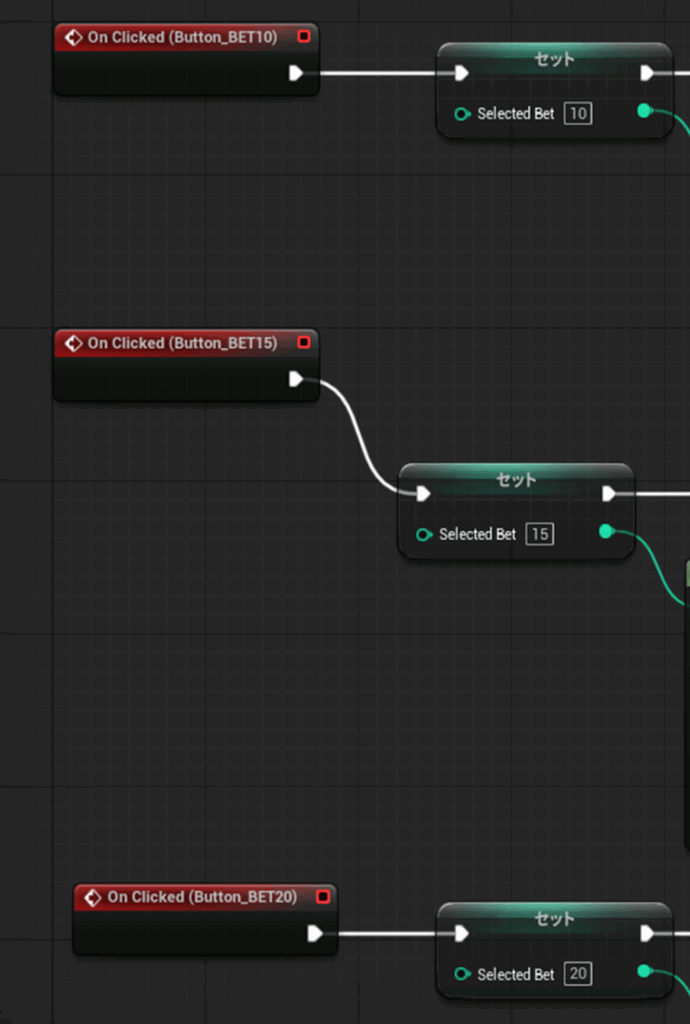The image size is (690, 1024).
Task: Click exec input pin of Set node with value 20
Action: tap(461, 934)
